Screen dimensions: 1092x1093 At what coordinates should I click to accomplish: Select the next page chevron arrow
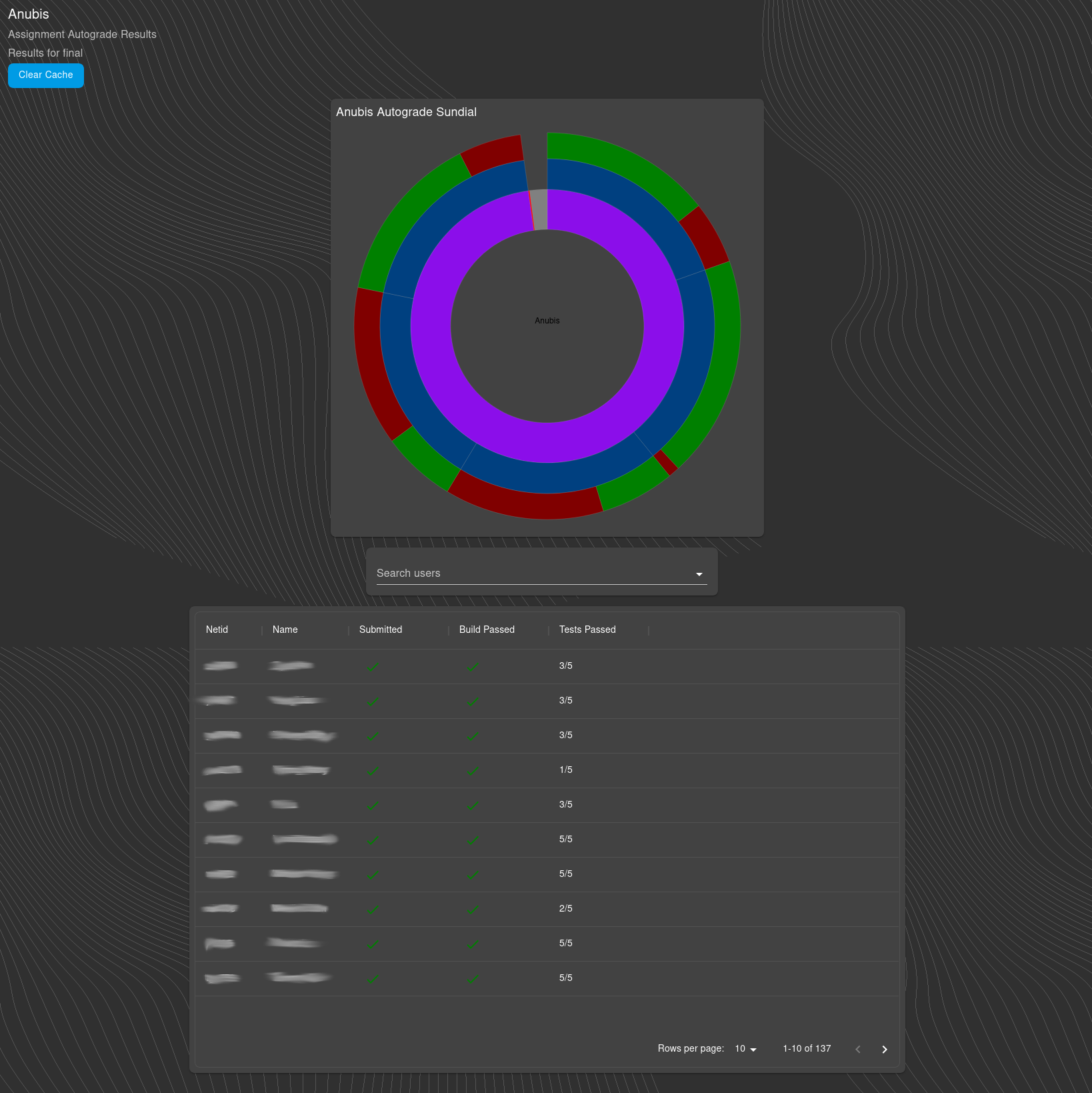tap(884, 1049)
